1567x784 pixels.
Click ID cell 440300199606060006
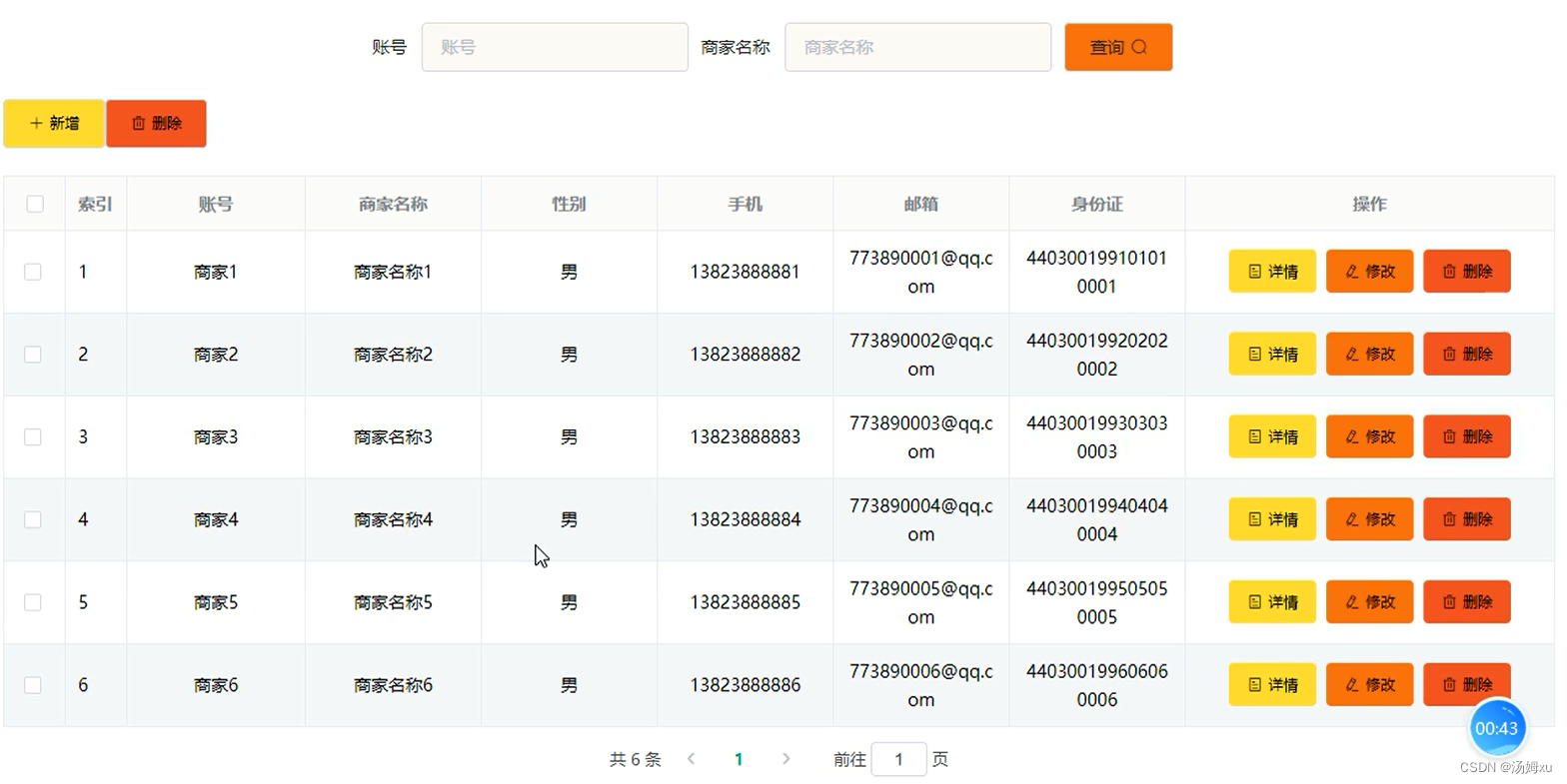coord(1096,685)
